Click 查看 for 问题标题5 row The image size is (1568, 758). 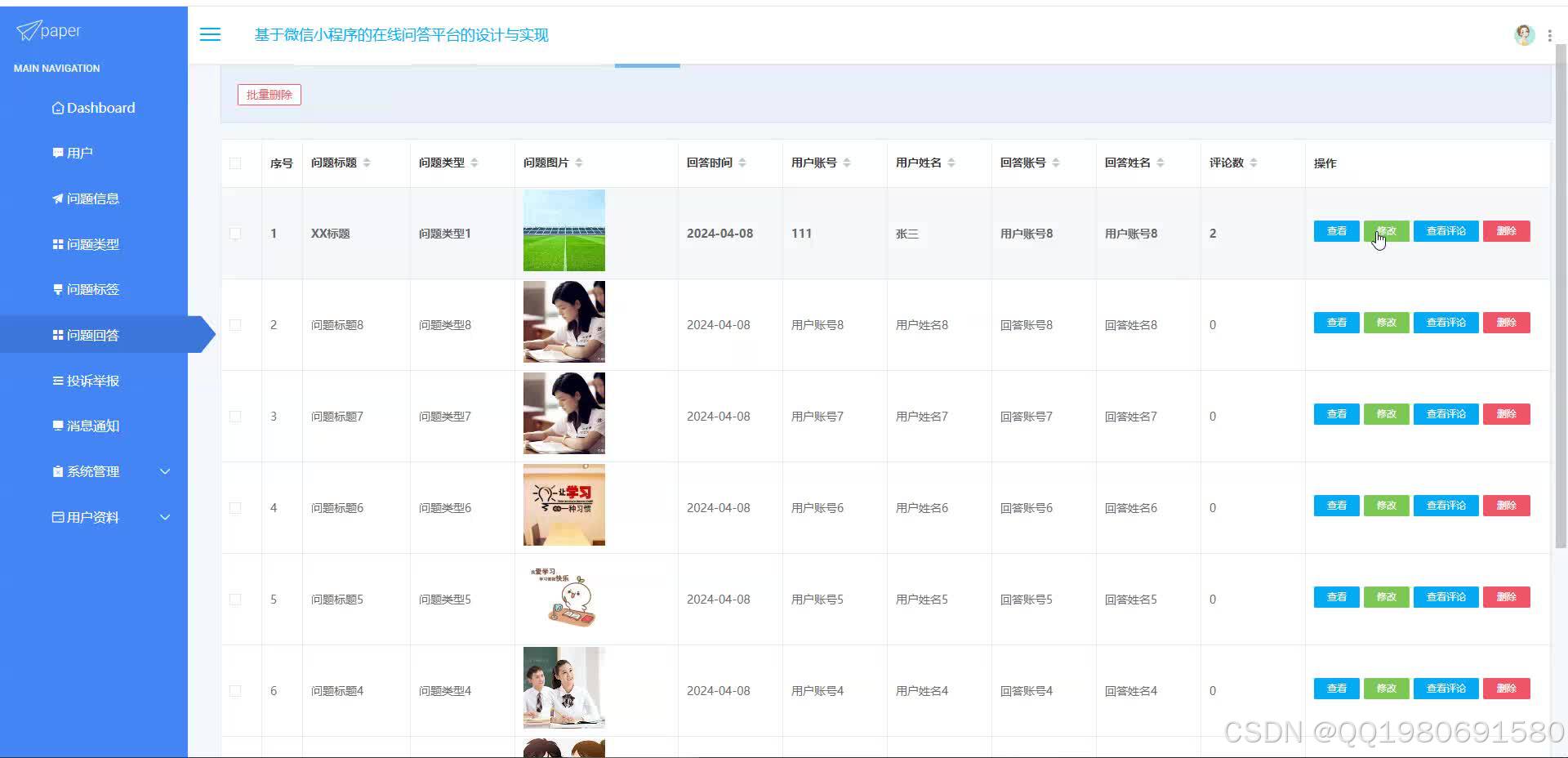click(1336, 597)
